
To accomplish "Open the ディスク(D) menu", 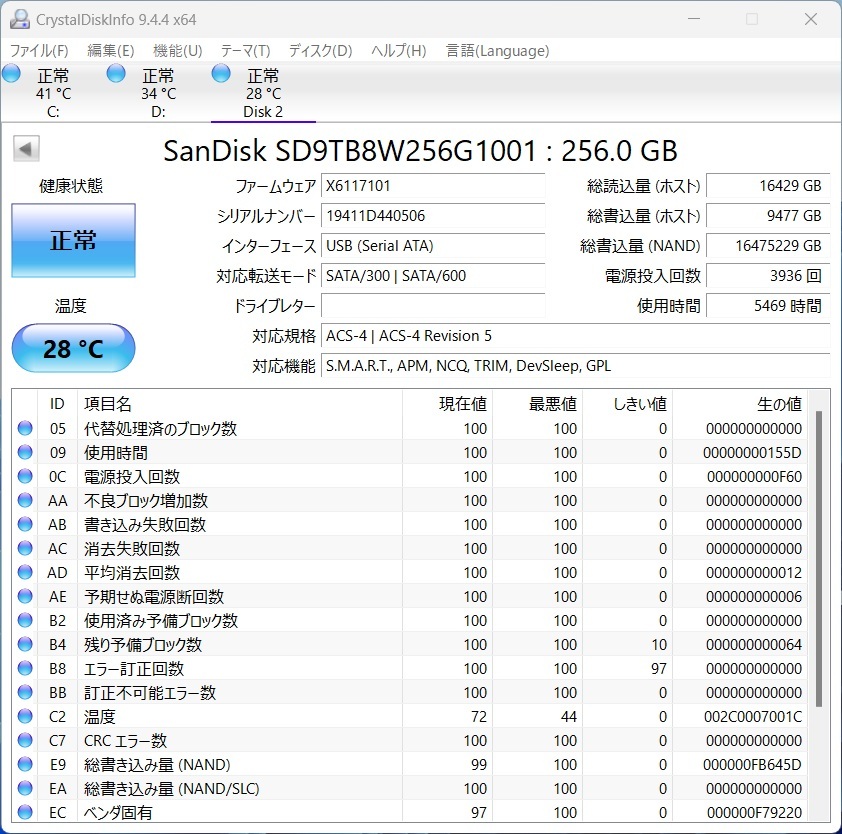I will [321, 51].
